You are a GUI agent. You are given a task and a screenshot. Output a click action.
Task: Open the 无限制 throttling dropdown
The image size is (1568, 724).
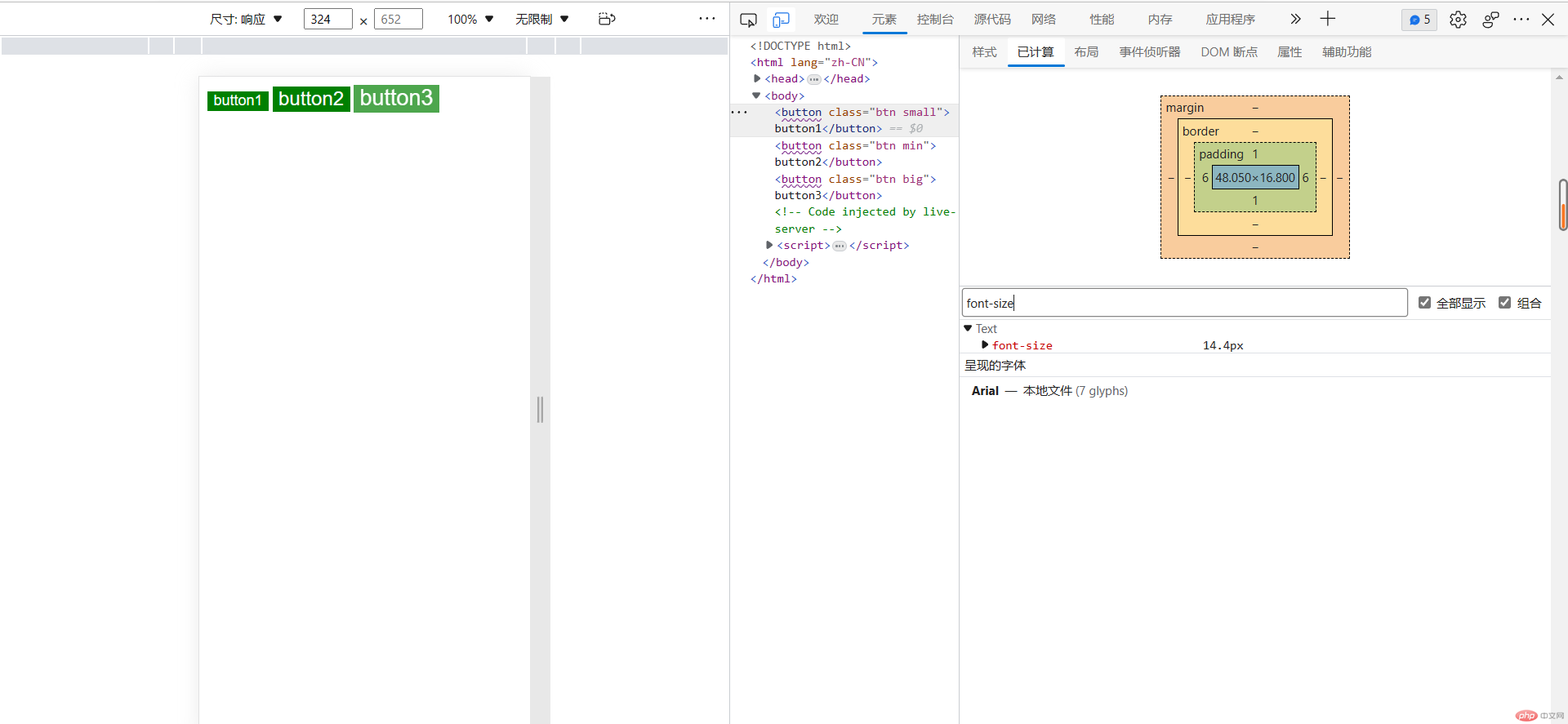[542, 19]
